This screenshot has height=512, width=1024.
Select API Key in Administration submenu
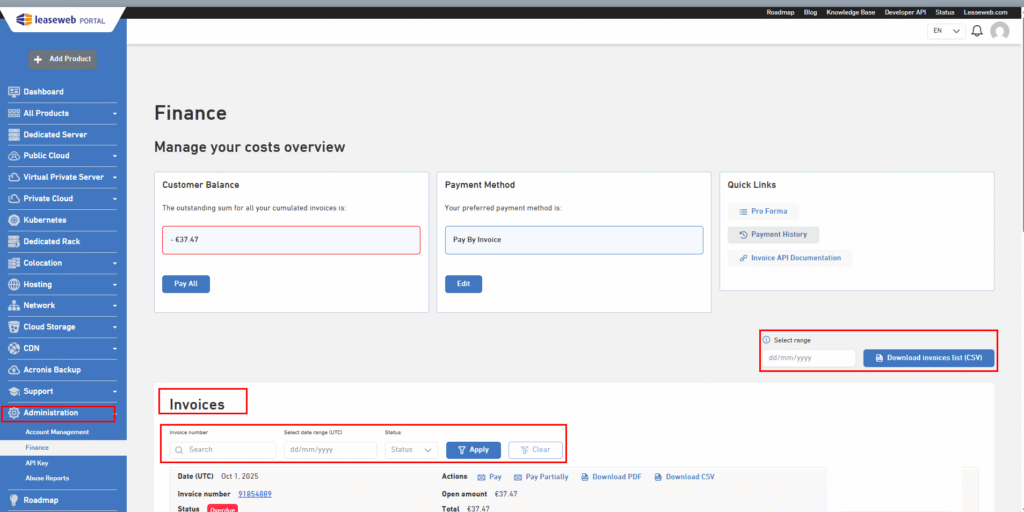37,463
